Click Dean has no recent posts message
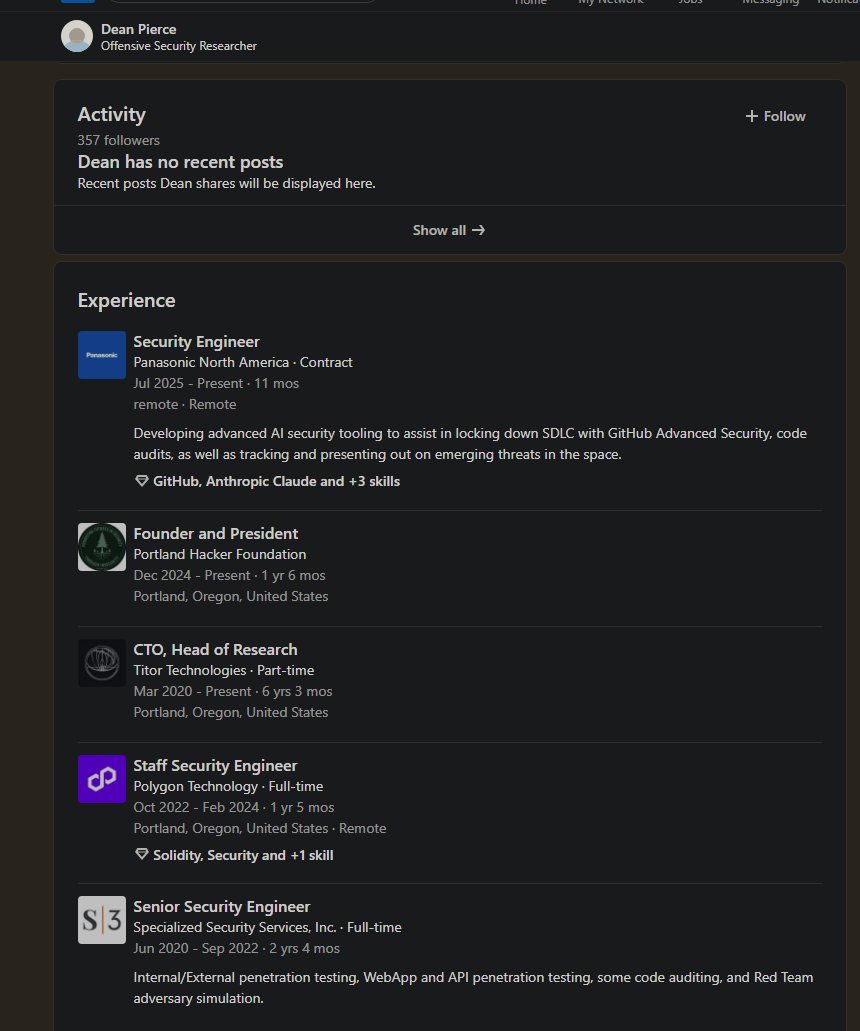The image size is (860, 1031). 180,162
